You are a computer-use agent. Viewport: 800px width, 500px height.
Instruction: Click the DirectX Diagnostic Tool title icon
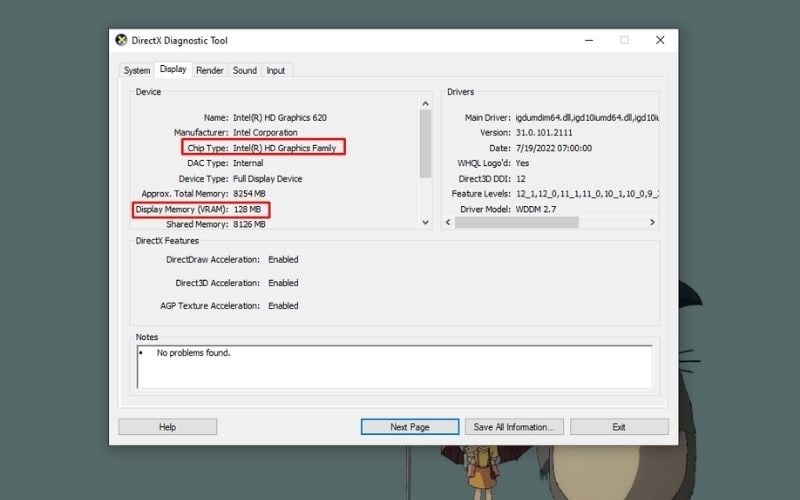pyautogui.click(x=121, y=40)
